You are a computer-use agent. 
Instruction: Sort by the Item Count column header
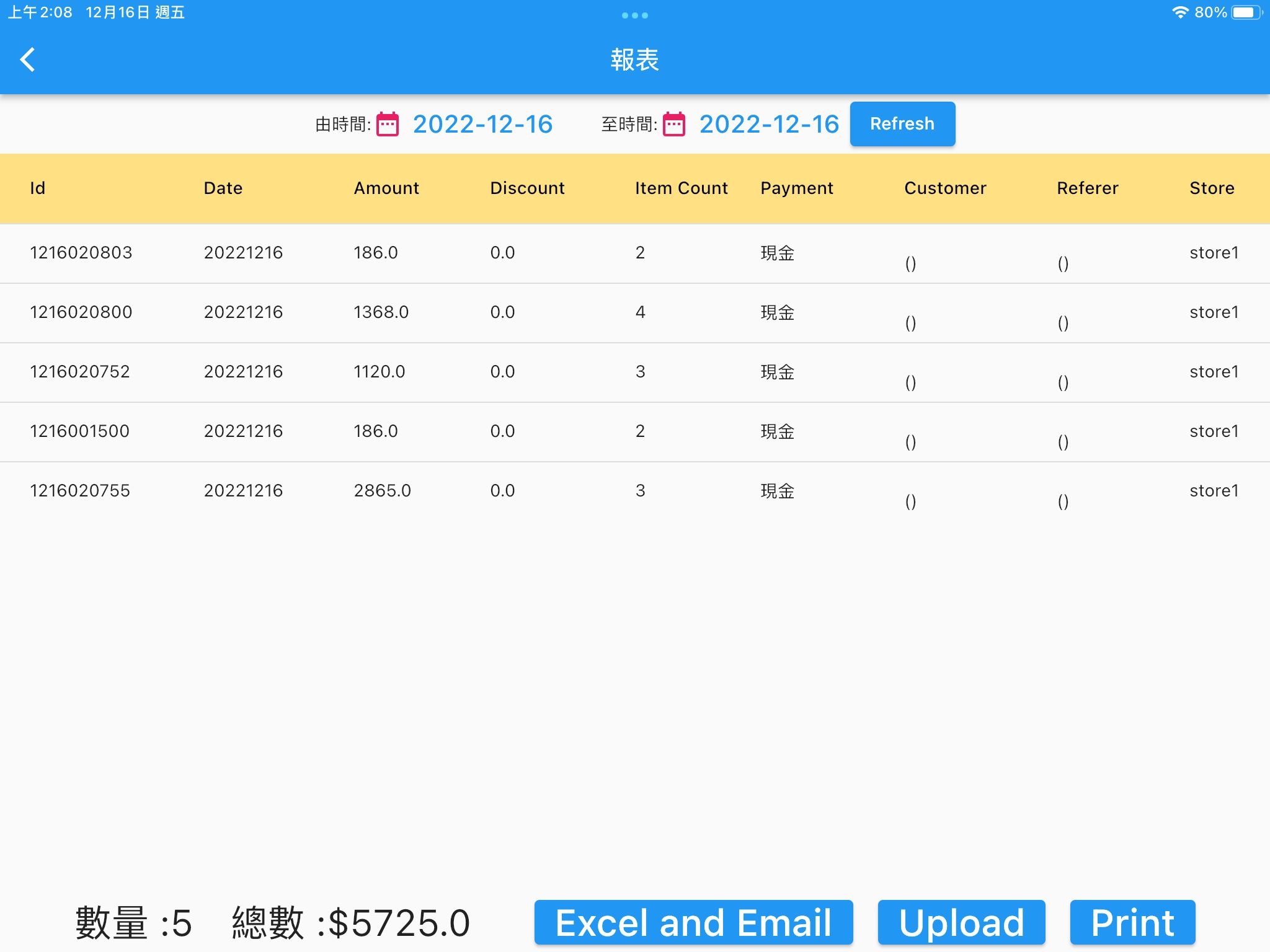tap(682, 188)
